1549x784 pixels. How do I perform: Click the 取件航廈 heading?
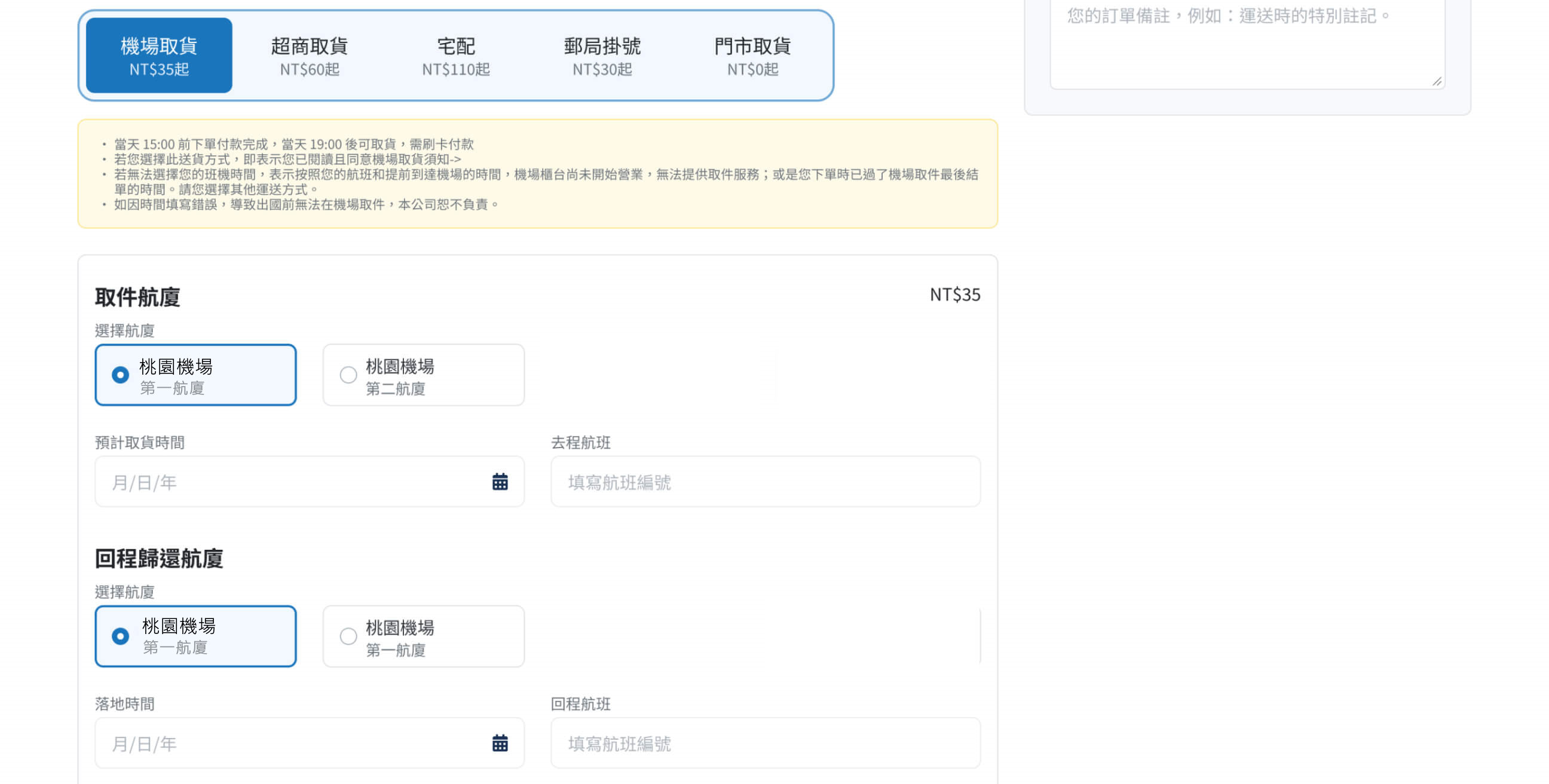137,297
